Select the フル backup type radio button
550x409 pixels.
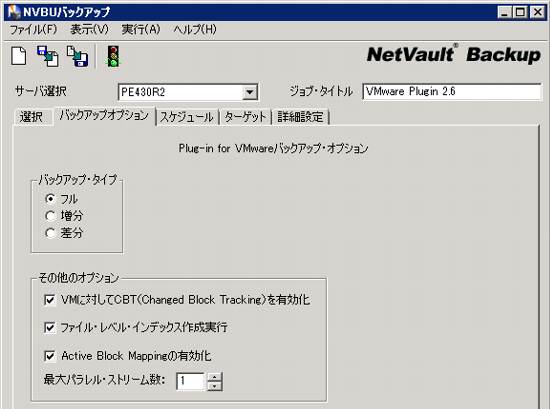[51, 199]
